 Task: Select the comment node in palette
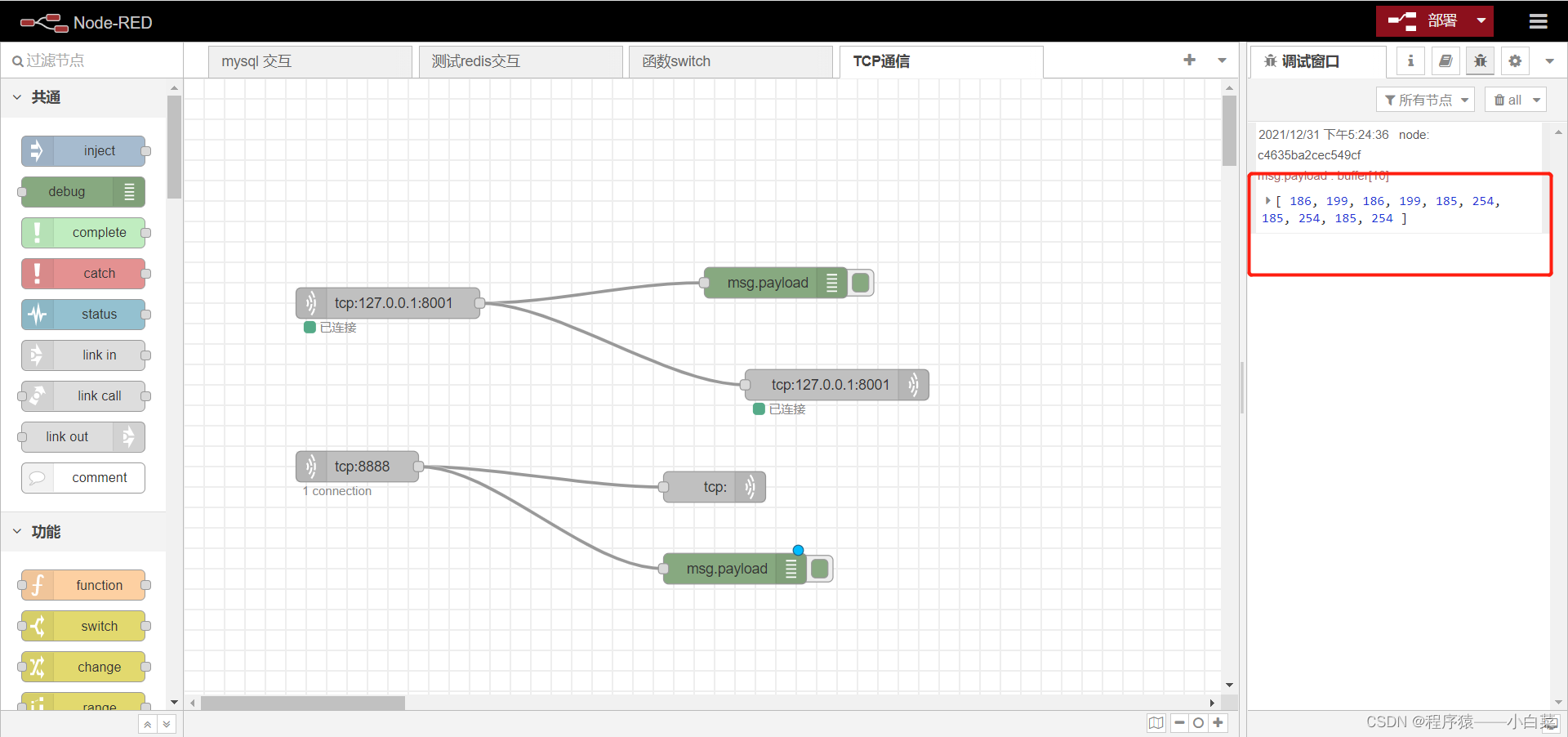83,478
